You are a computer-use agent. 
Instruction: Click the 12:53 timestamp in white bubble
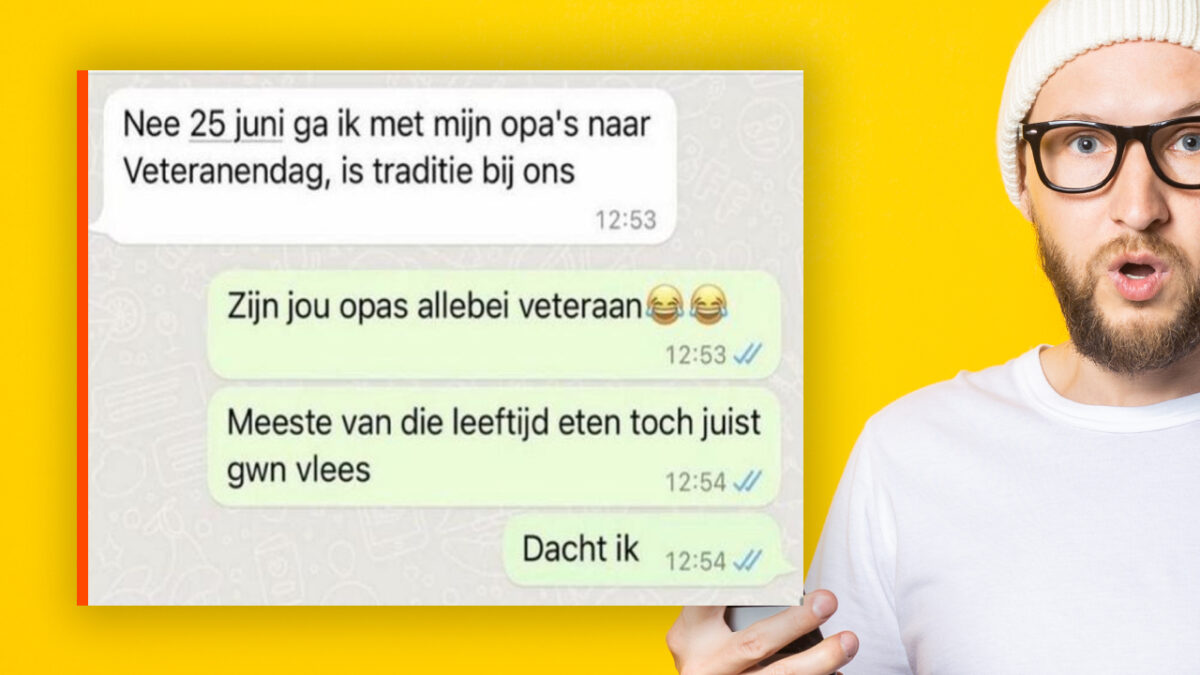(626, 220)
